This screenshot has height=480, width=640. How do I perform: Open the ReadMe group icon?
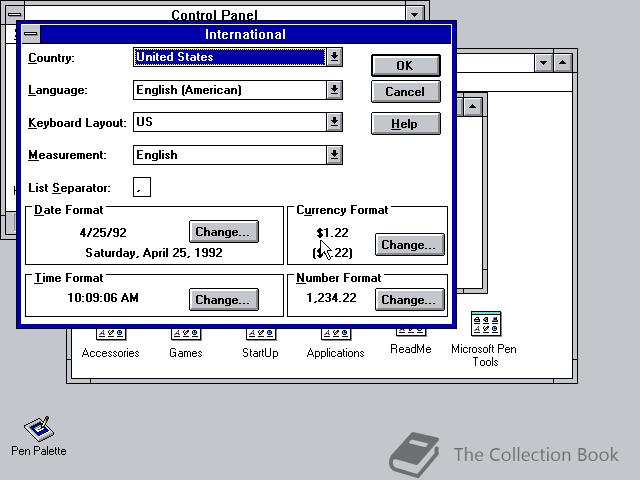coord(411,342)
